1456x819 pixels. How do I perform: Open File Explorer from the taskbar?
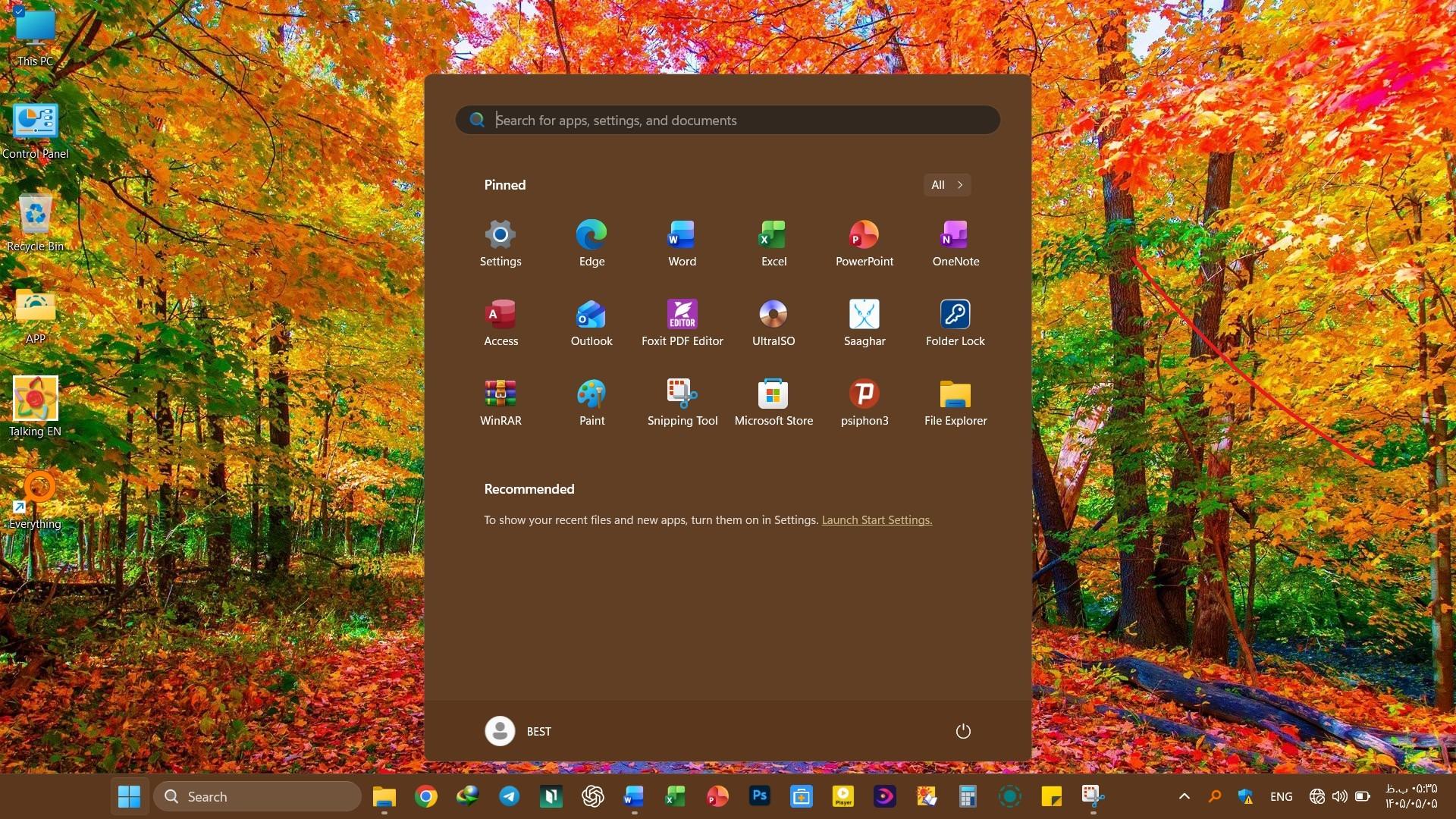pos(384,796)
